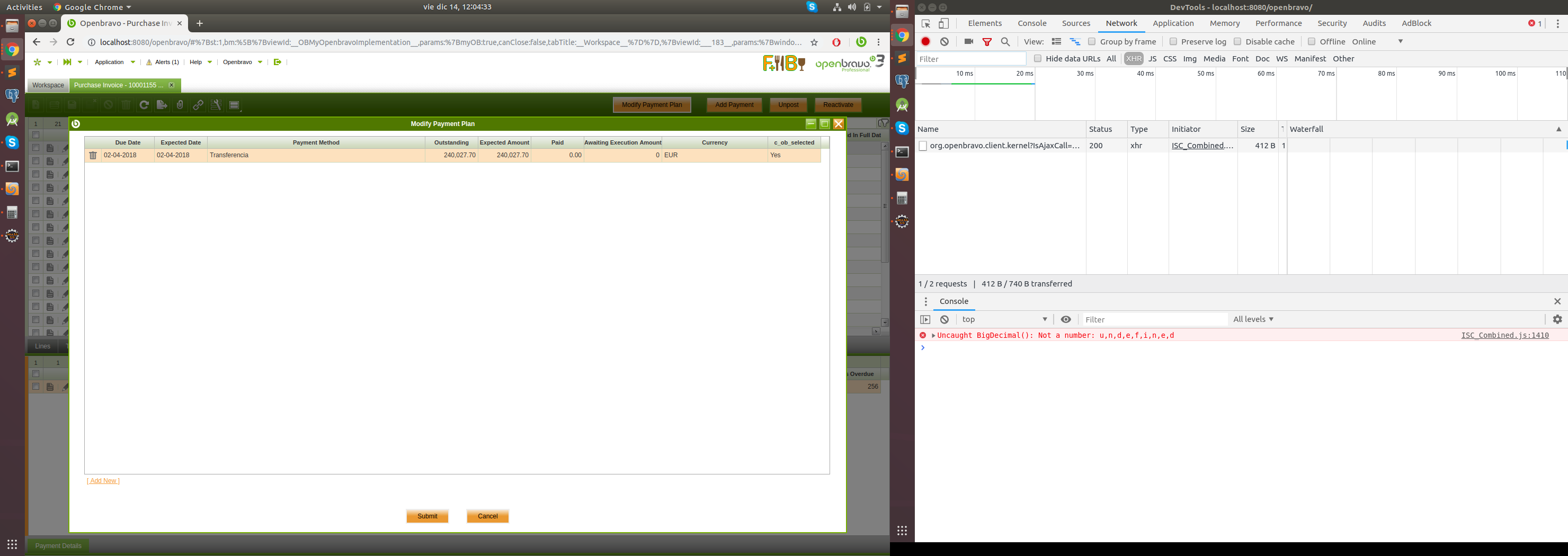Screen dimensions: 1568x556
Task: Click the Submit button
Action: pos(427,516)
